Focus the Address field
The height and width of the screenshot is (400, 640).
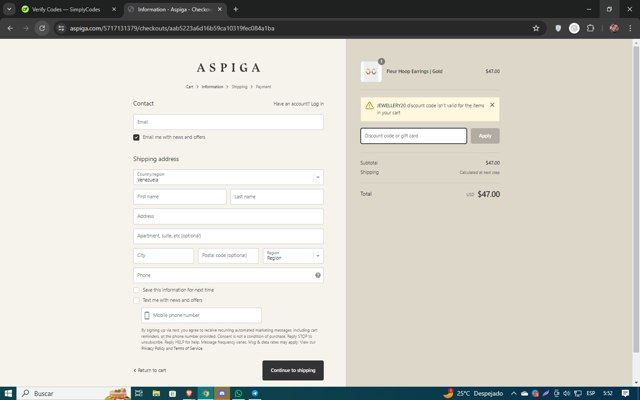[x=228, y=216]
